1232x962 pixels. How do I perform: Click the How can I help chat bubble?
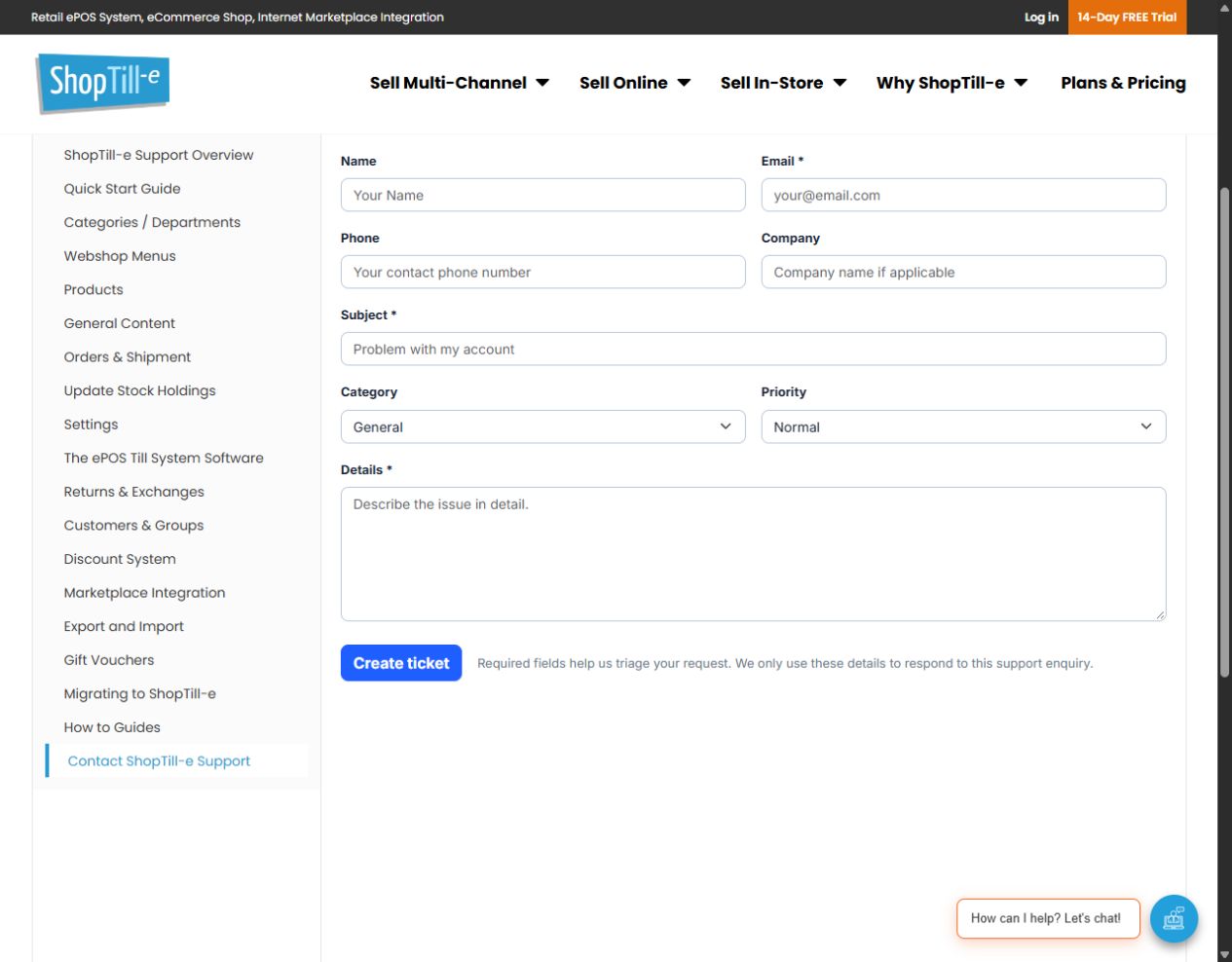tap(1048, 918)
